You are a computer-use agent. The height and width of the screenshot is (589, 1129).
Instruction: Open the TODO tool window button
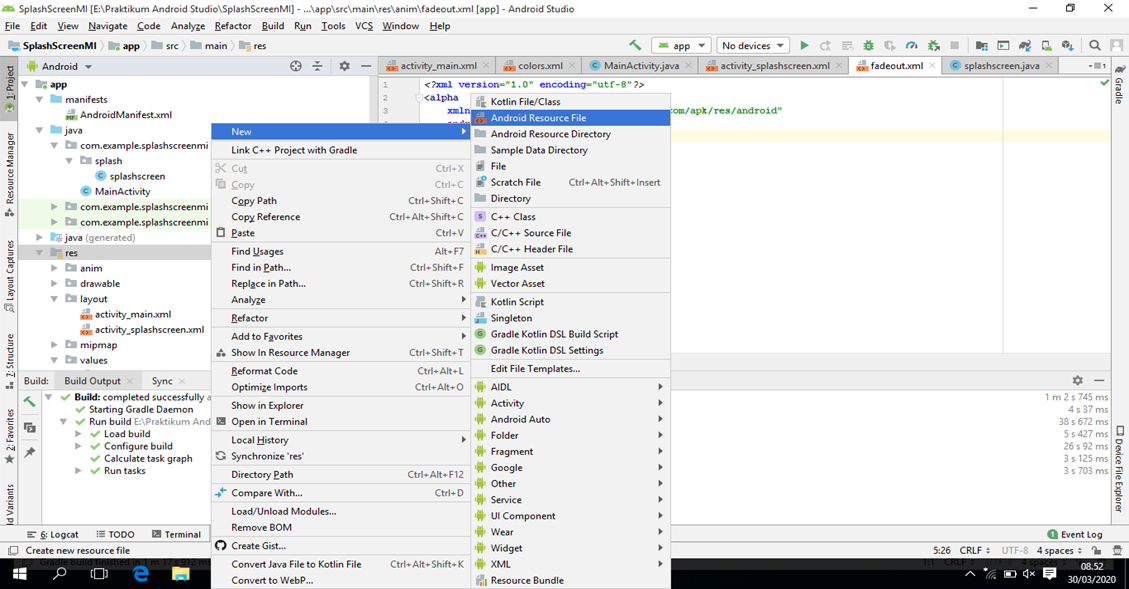click(115, 534)
